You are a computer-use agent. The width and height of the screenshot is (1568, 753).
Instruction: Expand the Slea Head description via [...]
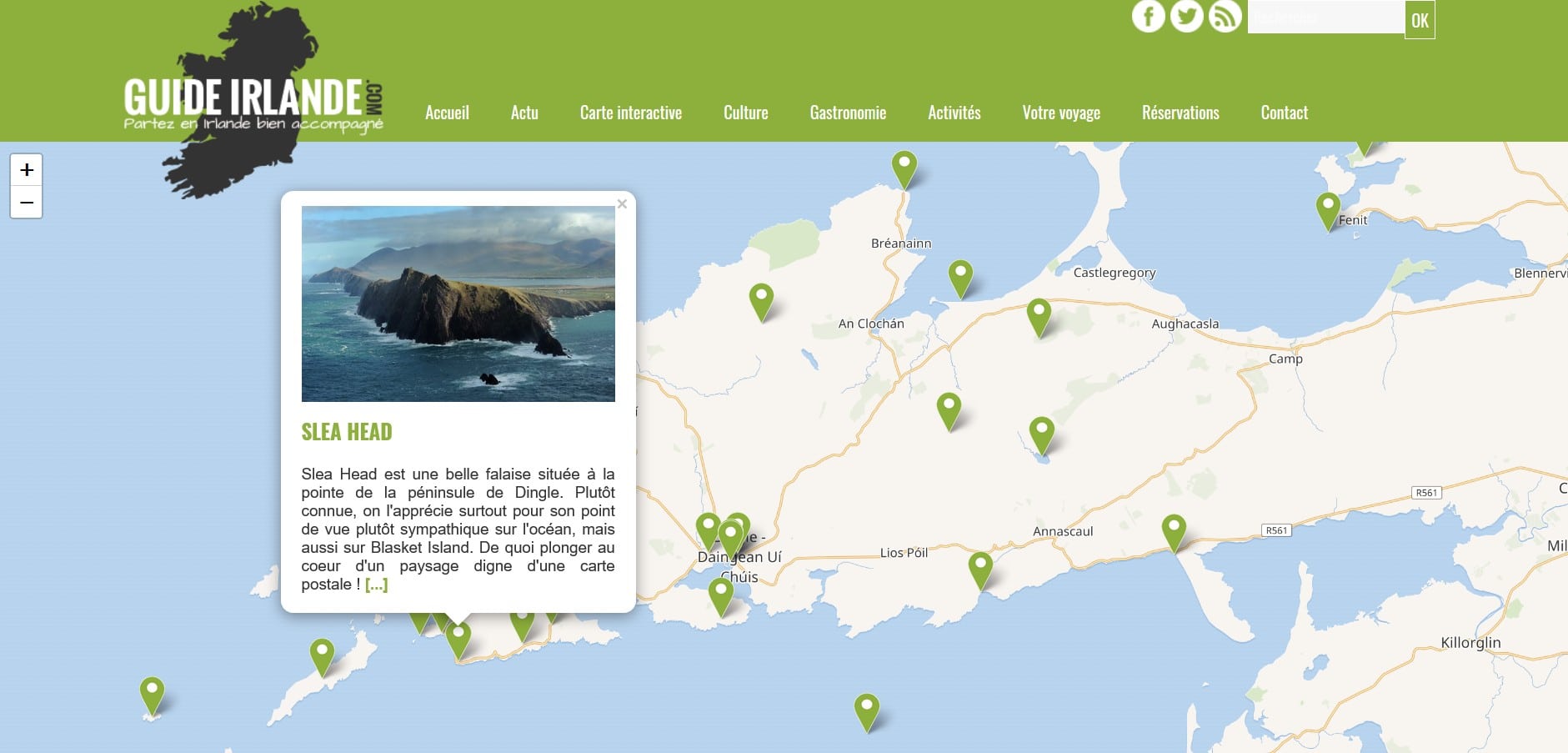pyautogui.click(x=376, y=585)
